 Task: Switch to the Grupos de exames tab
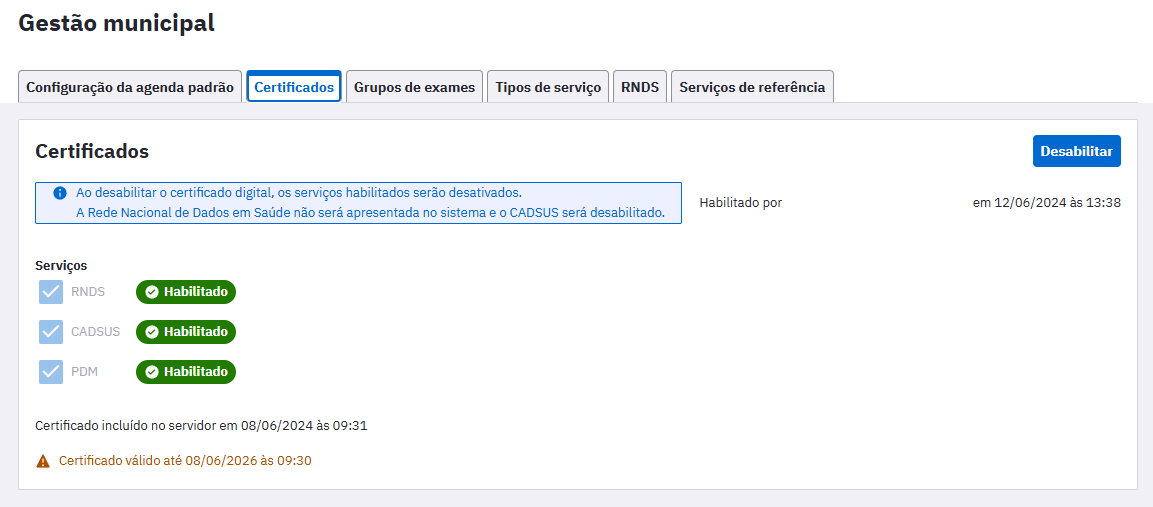pos(414,87)
